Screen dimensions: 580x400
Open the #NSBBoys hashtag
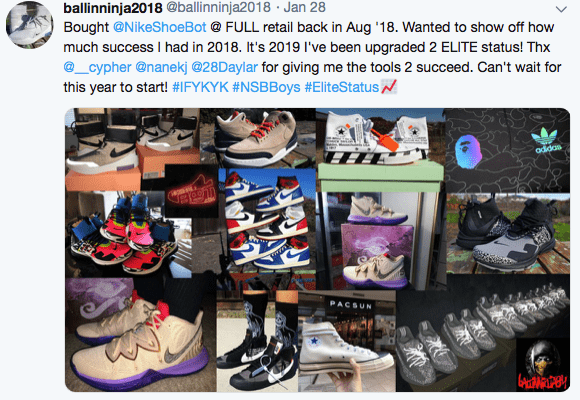tap(266, 87)
